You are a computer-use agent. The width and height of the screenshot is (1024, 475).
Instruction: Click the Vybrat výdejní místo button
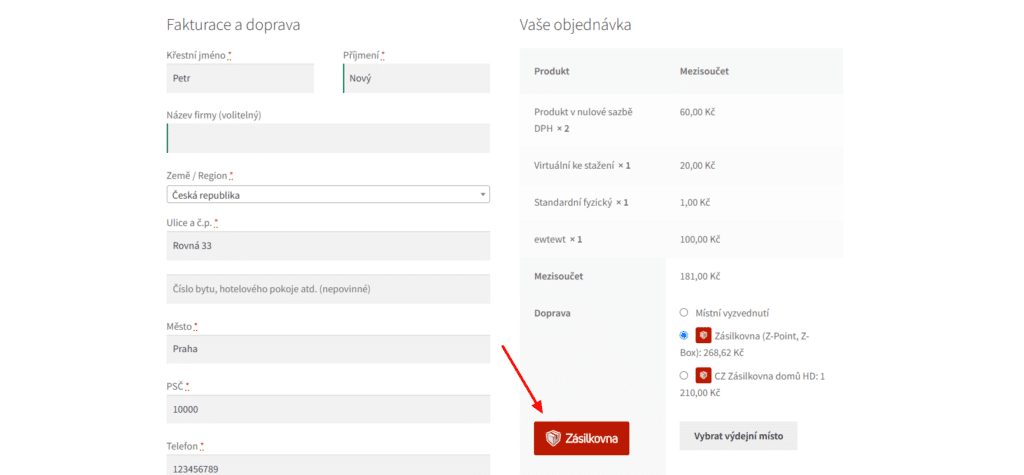[739, 436]
